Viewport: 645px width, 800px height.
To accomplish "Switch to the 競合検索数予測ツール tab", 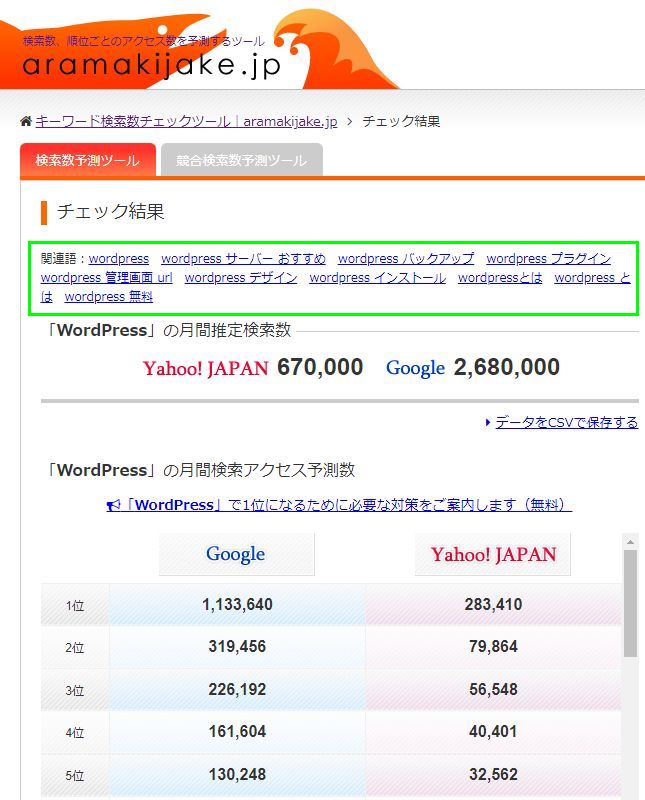I will (x=241, y=160).
